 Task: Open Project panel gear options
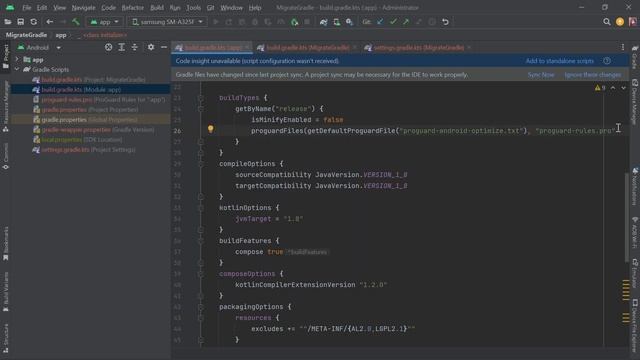[151, 47]
